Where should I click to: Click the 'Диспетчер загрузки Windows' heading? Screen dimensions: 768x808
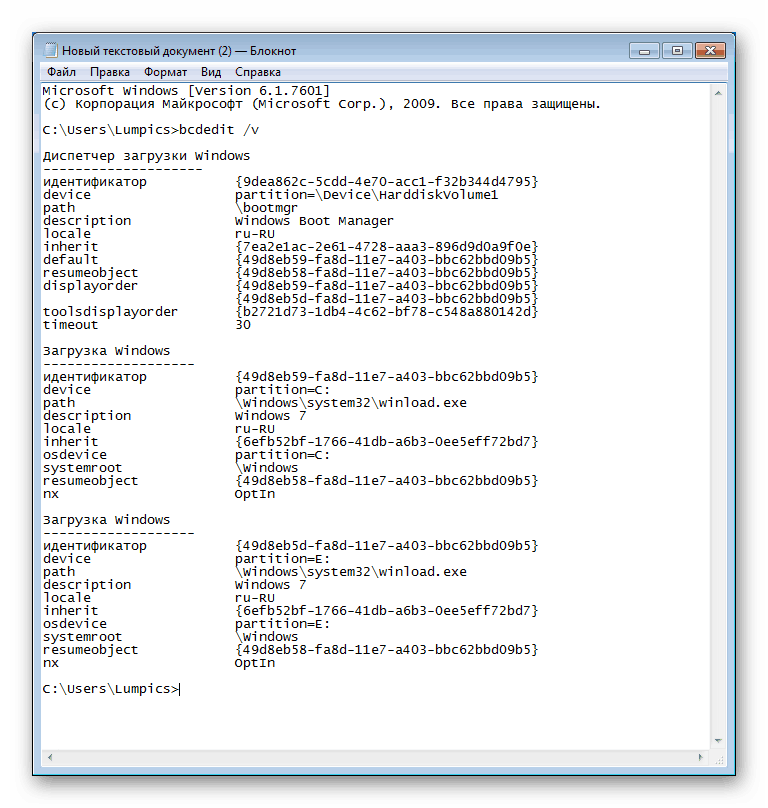click(x=146, y=156)
